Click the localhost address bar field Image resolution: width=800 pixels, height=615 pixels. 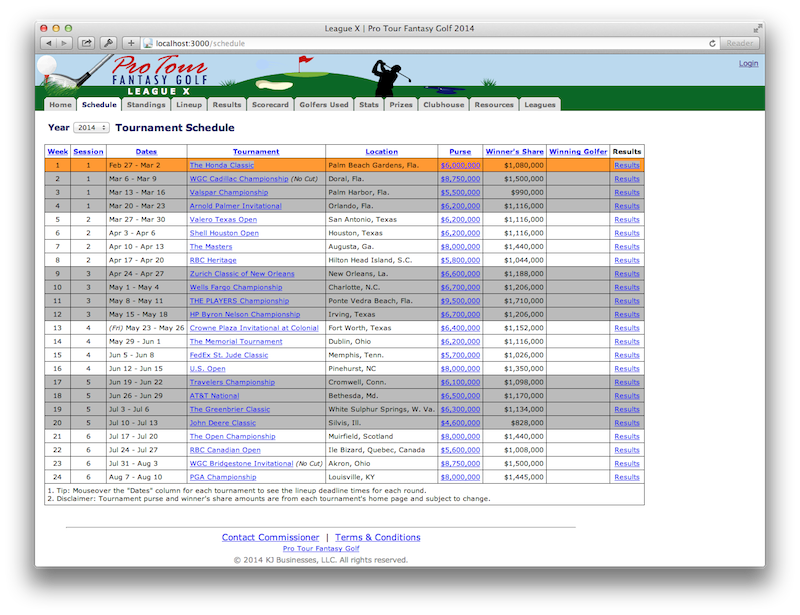point(420,43)
